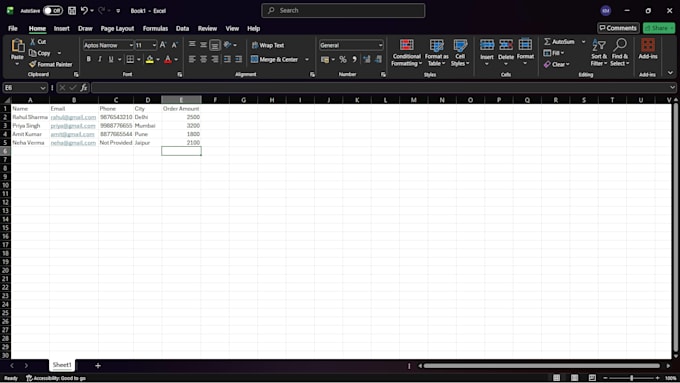
Task: Click the Insert Function fx icon
Action: 84,88
